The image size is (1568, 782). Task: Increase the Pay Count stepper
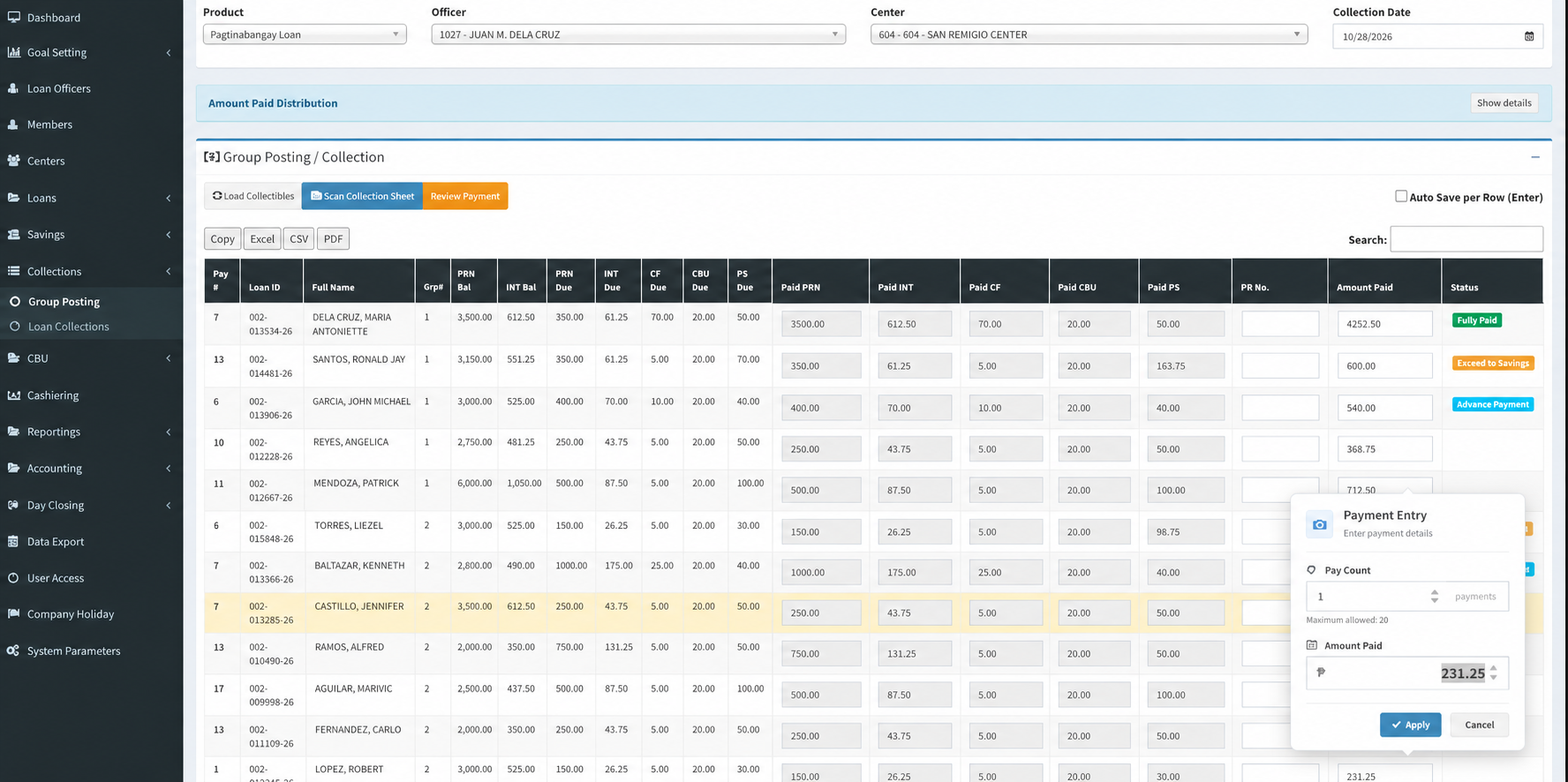click(x=1435, y=592)
